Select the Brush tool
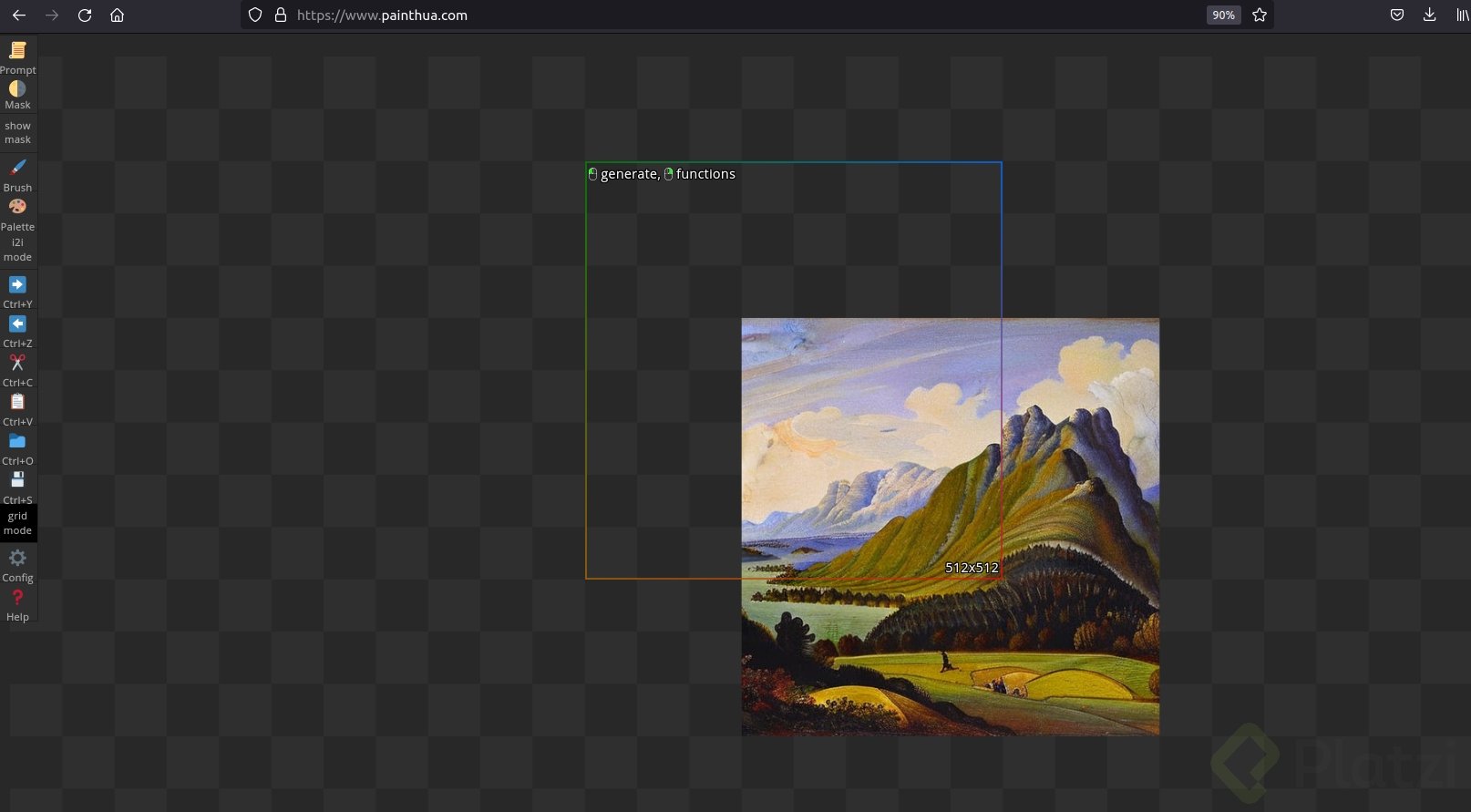The image size is (1471, 812). coord(17,175)
